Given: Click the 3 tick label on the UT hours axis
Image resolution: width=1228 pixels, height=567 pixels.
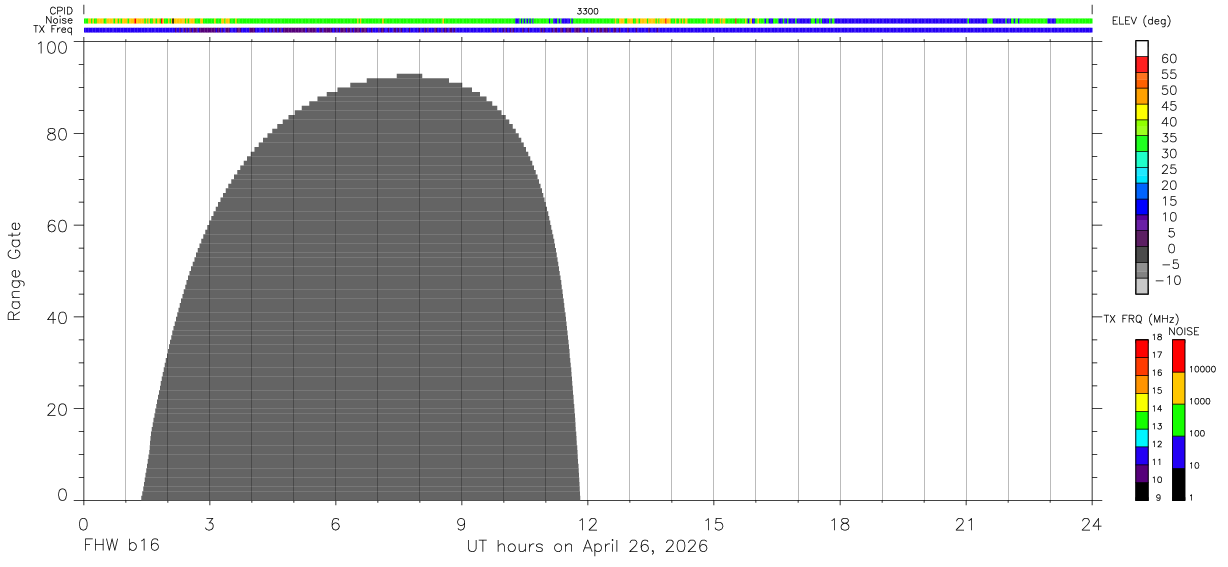Looking at the screenshot, I should click(x=209, y=523).
